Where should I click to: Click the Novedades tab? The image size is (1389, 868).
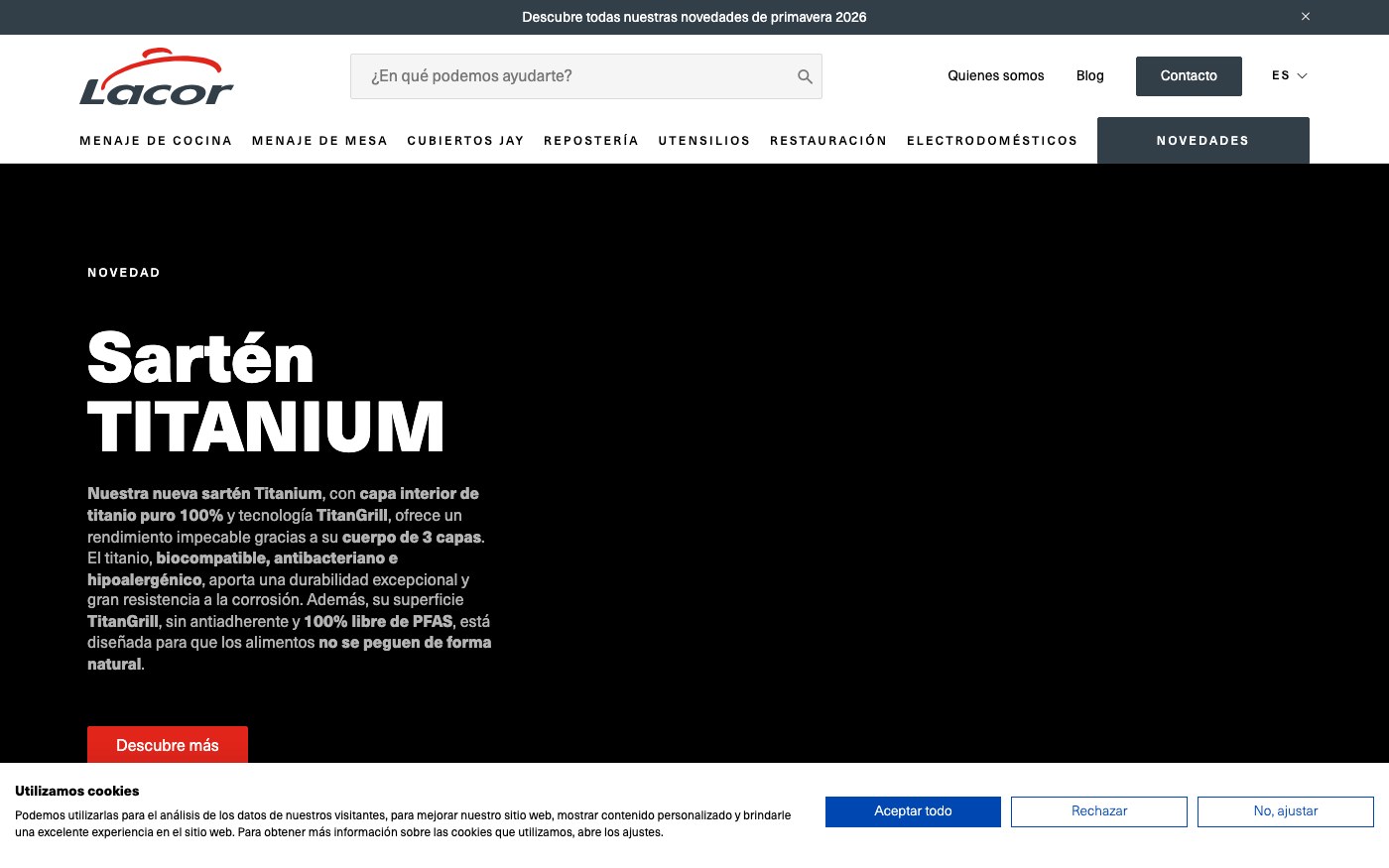[x=1203, y=140]
